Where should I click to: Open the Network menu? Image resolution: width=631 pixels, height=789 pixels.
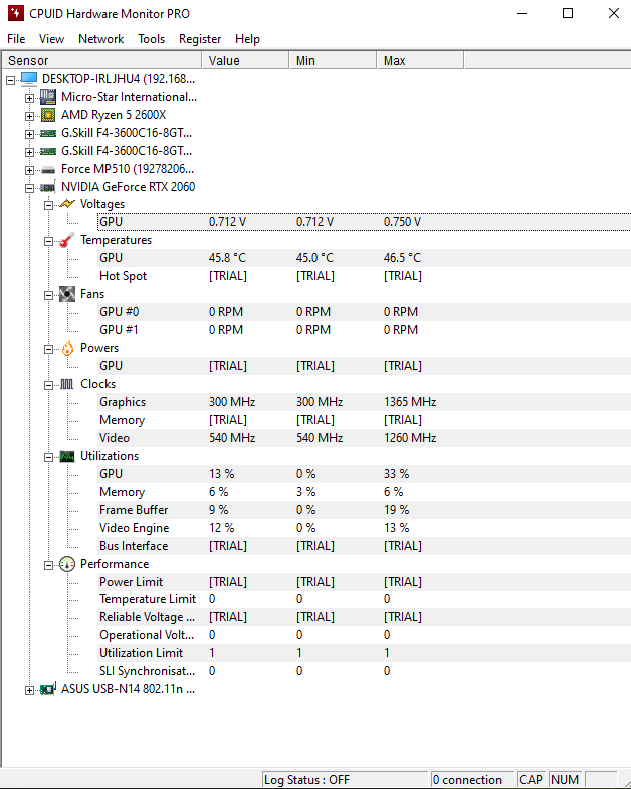tap(101, 39)
